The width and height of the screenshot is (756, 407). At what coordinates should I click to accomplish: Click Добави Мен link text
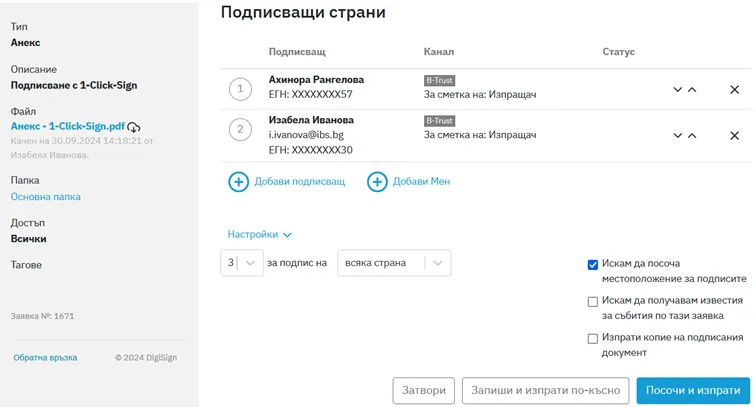(x=421, y=181)
